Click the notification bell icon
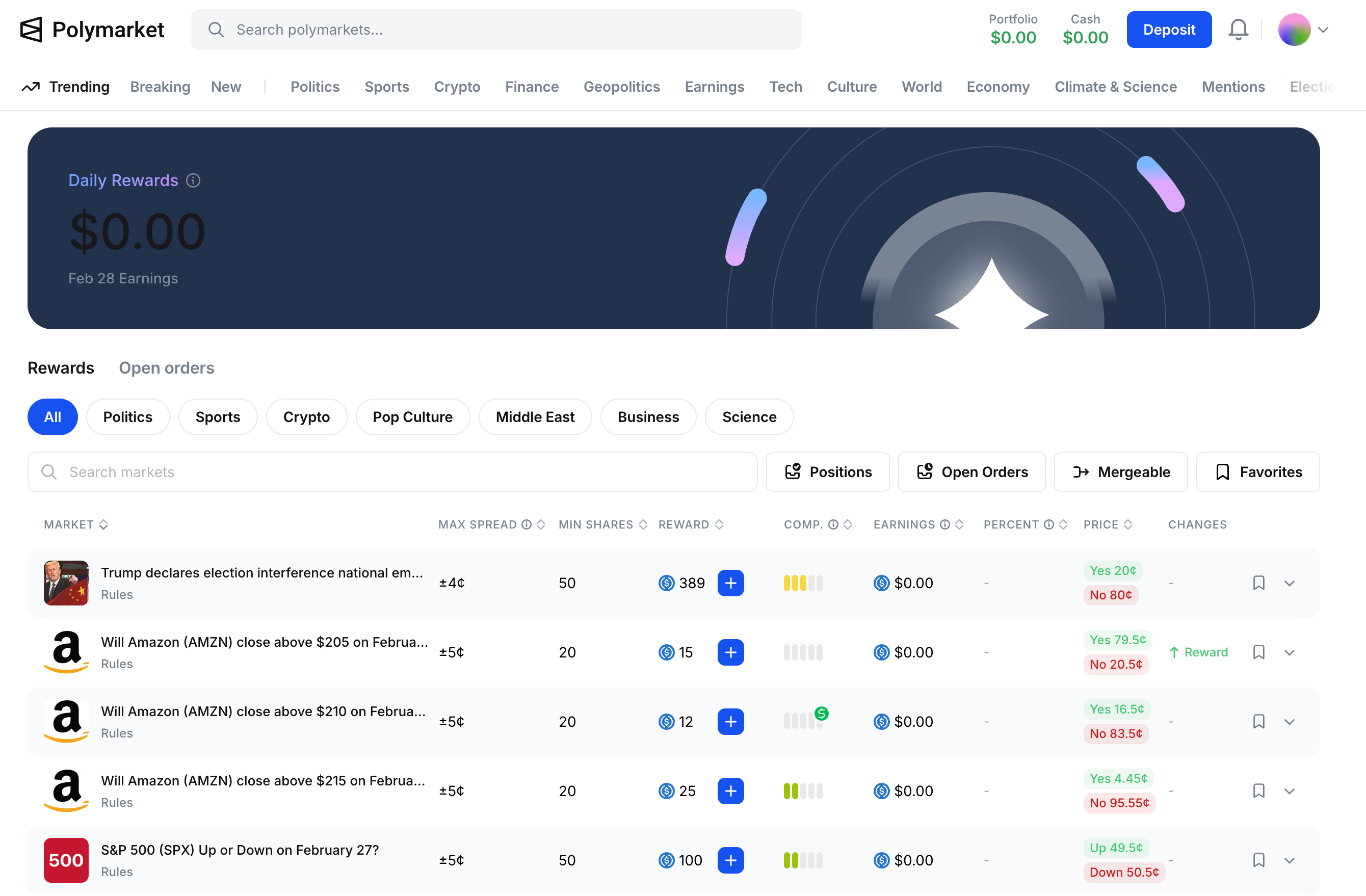The height and width of the screenshot is (896, 1366). click(x=1238, y=29)
